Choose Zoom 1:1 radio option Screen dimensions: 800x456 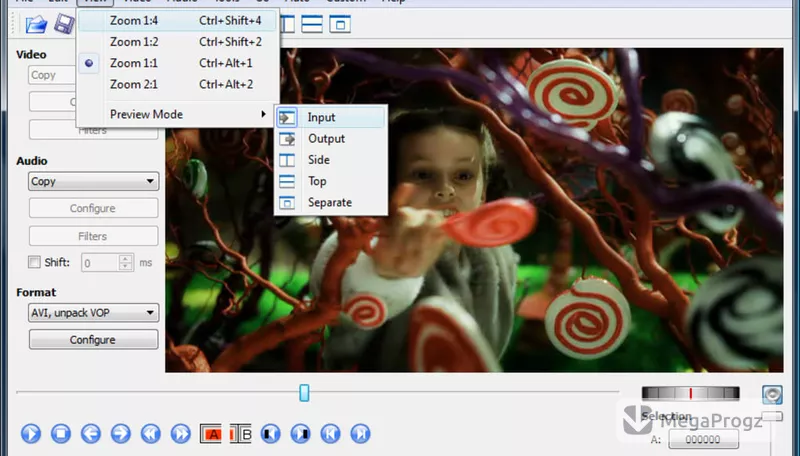178,63
